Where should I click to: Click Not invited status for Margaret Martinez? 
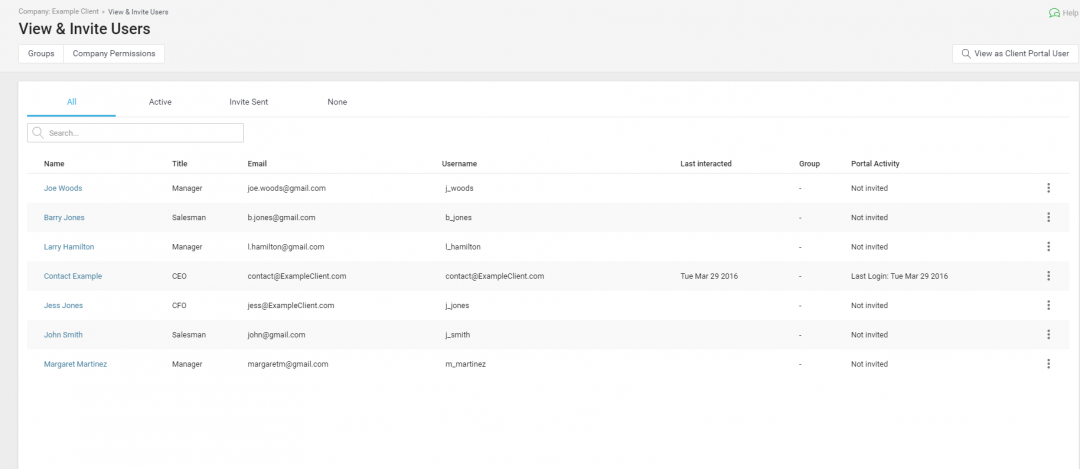[x=869, y=364]
